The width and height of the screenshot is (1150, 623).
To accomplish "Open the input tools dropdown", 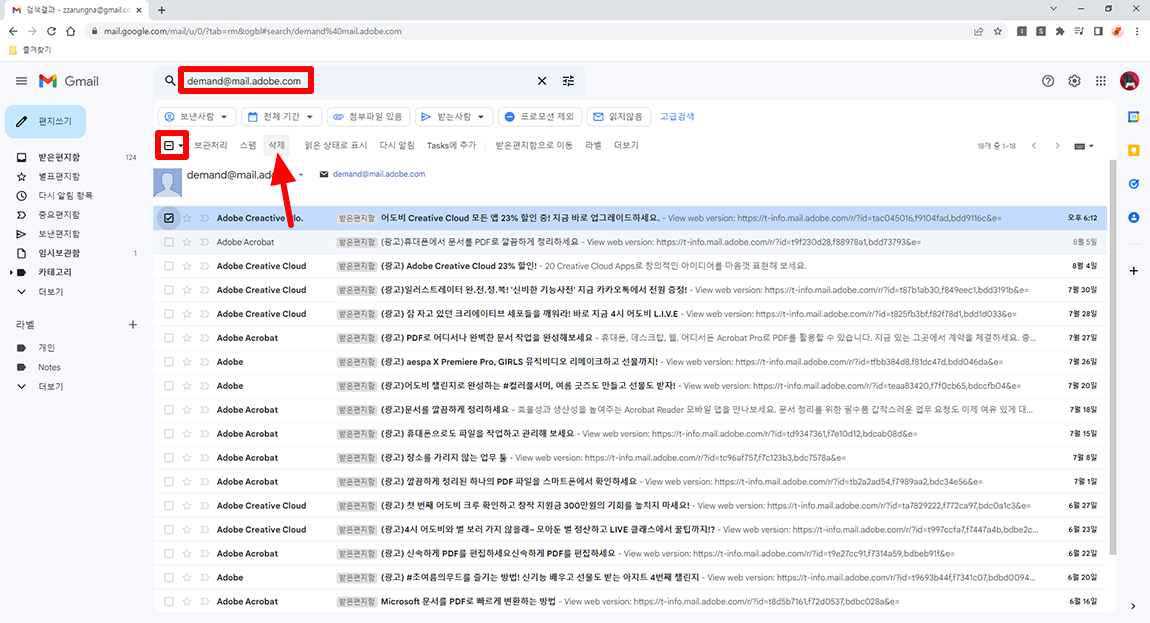I will tap(1083, 146).
